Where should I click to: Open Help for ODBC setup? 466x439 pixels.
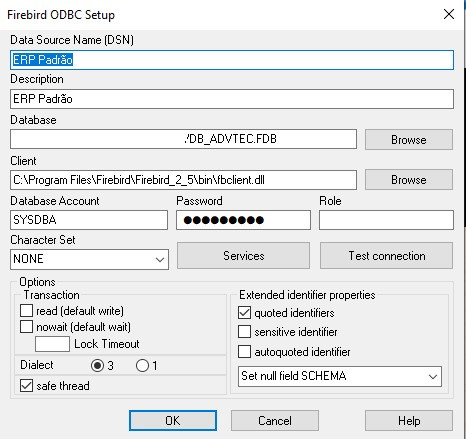[x=409, y=421]
